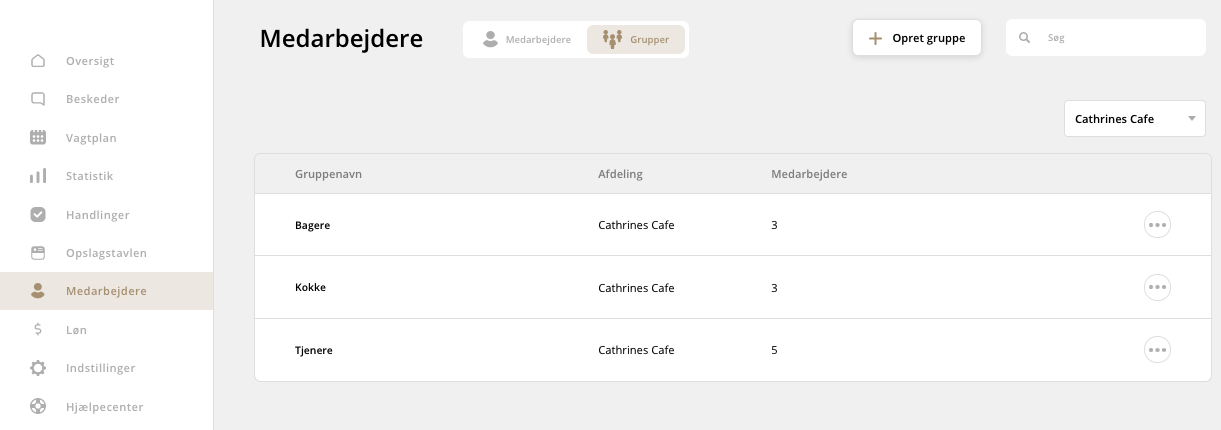
Task: Open Indstillinger via the gear icon
Action: click(38, 368)
